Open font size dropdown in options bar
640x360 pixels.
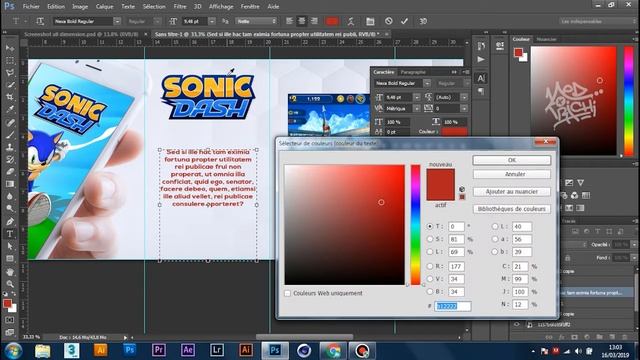coord(212,21)
